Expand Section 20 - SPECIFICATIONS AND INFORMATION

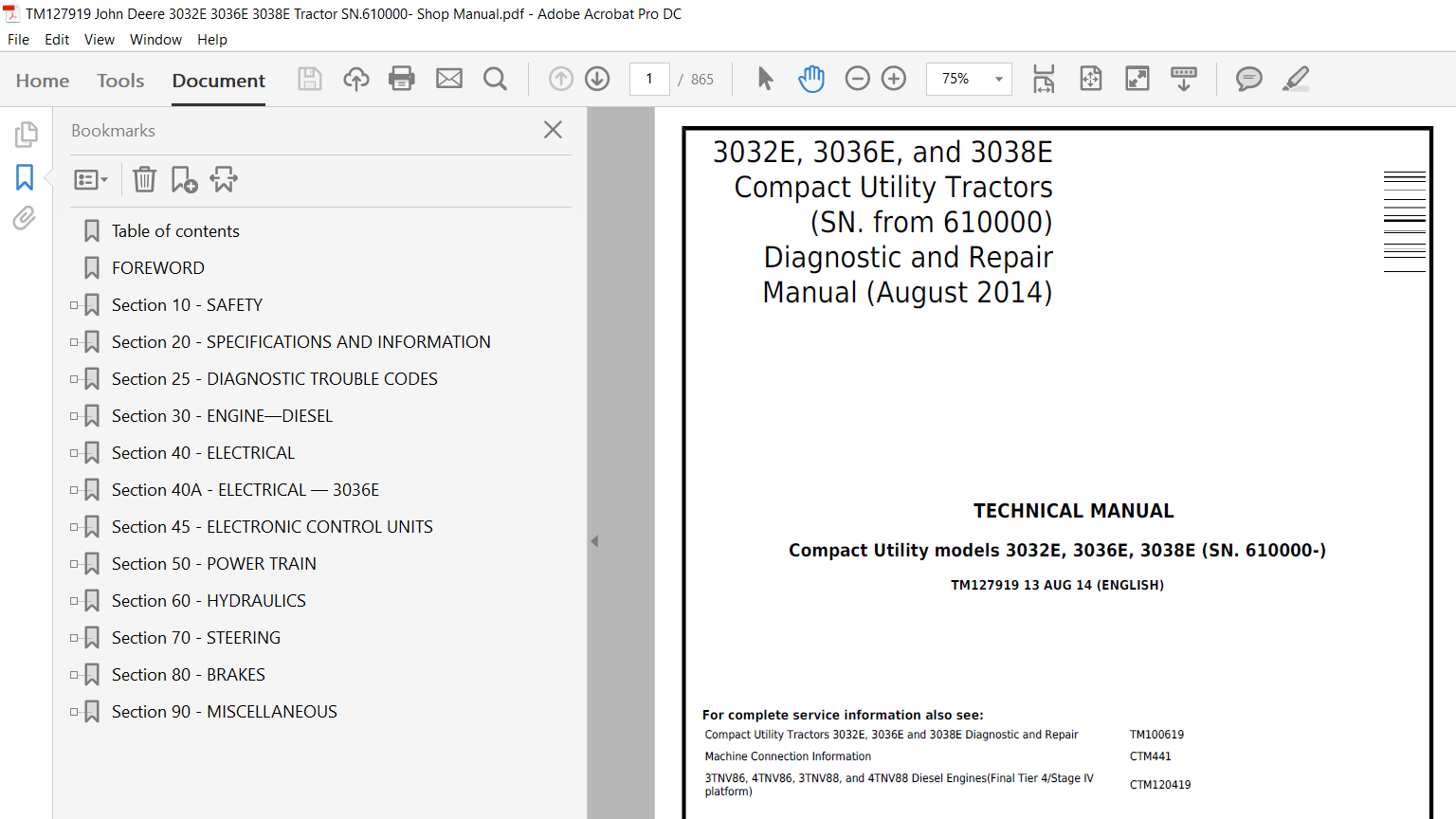click(74, 342)
